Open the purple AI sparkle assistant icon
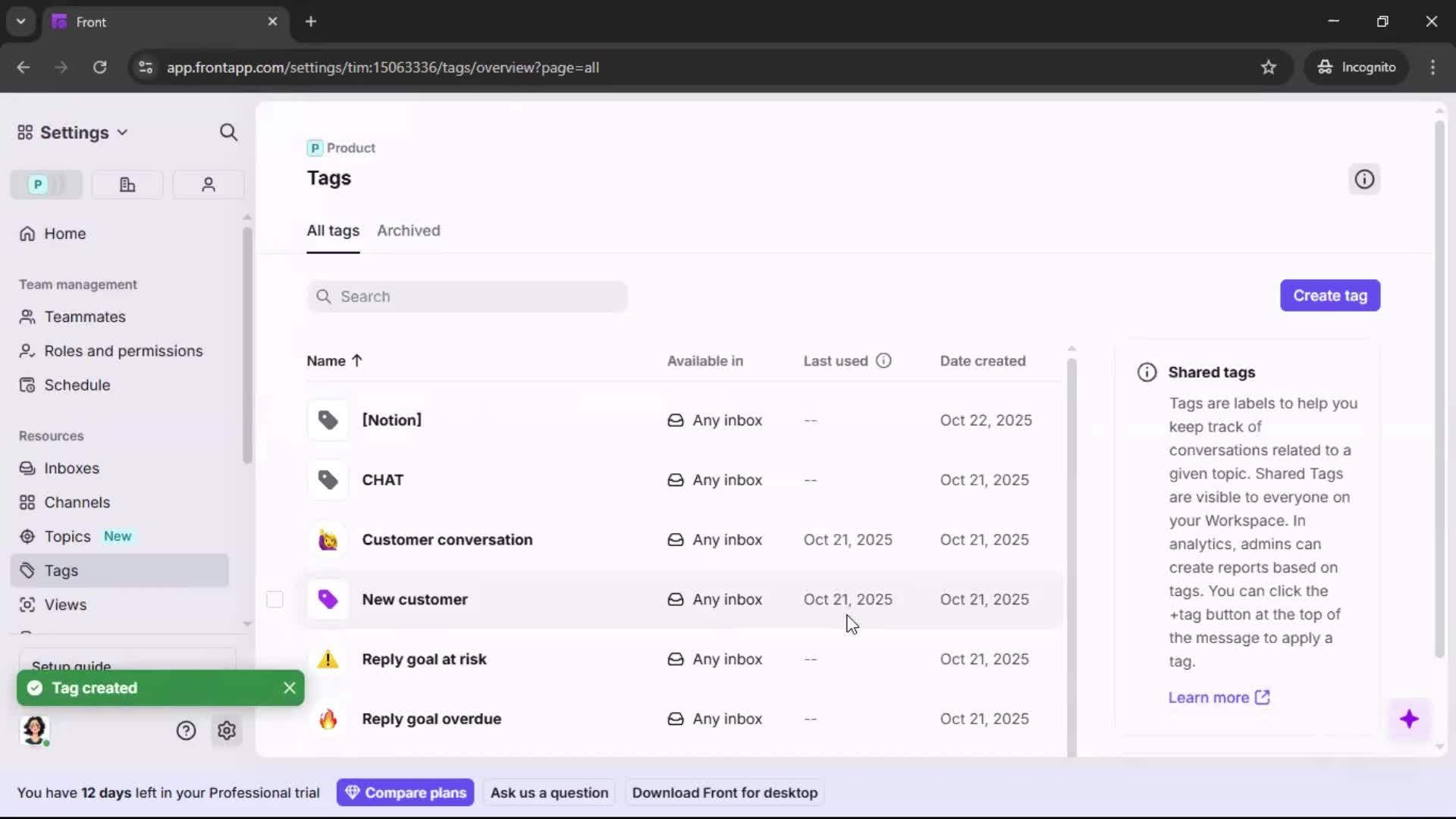Viewport: 1456px width, 819px height. tap(1410, 719)
